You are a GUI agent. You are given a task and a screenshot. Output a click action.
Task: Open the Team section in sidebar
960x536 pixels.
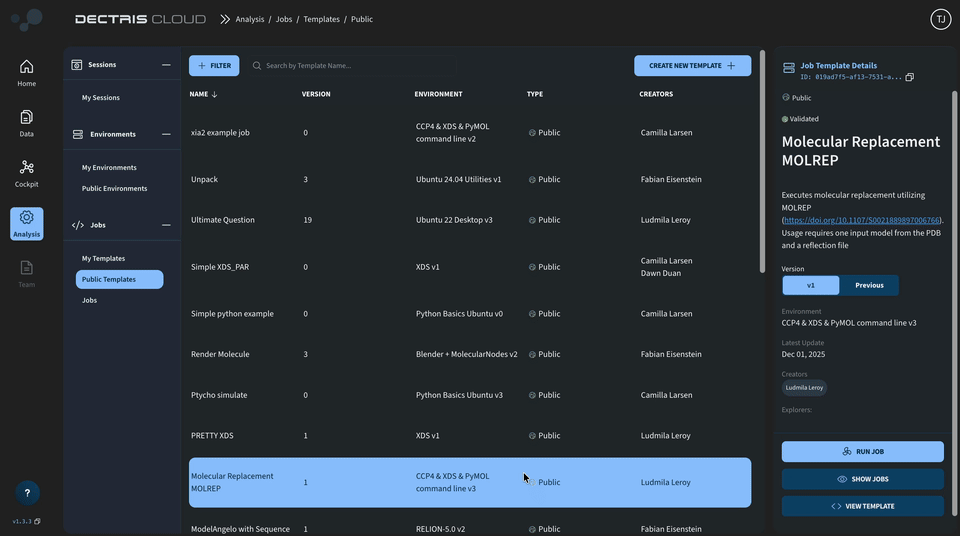click(26, 274)
